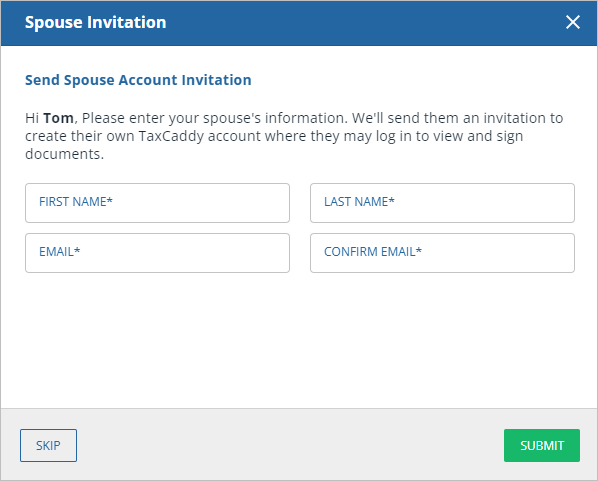This screenshot has height=481, width=598.
Task: Click the 'Spouse Invitation' title text
Action: pos(96,23)
